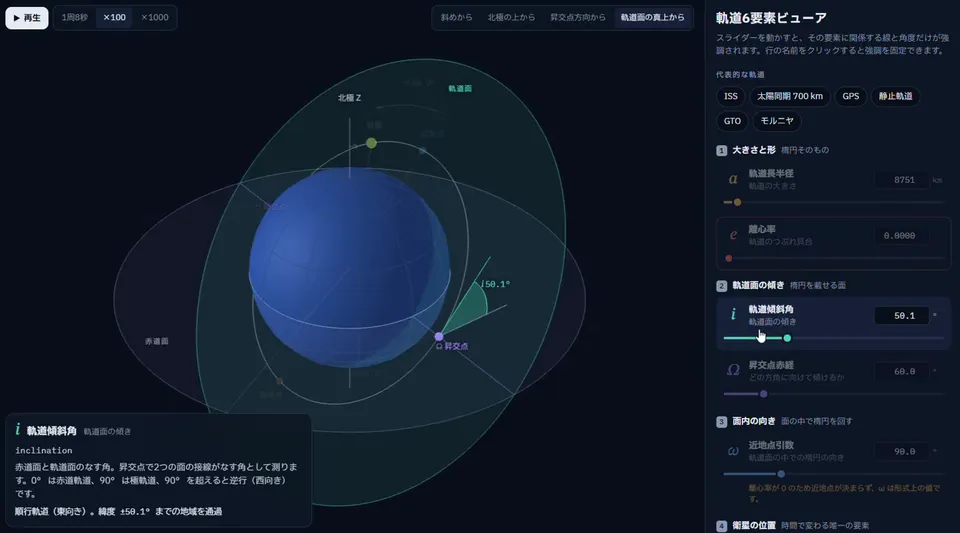Viewport: 960px width, 533px height.
Task: Pin highlight on the 軌道長半径 row name
Action: point(771,174)
